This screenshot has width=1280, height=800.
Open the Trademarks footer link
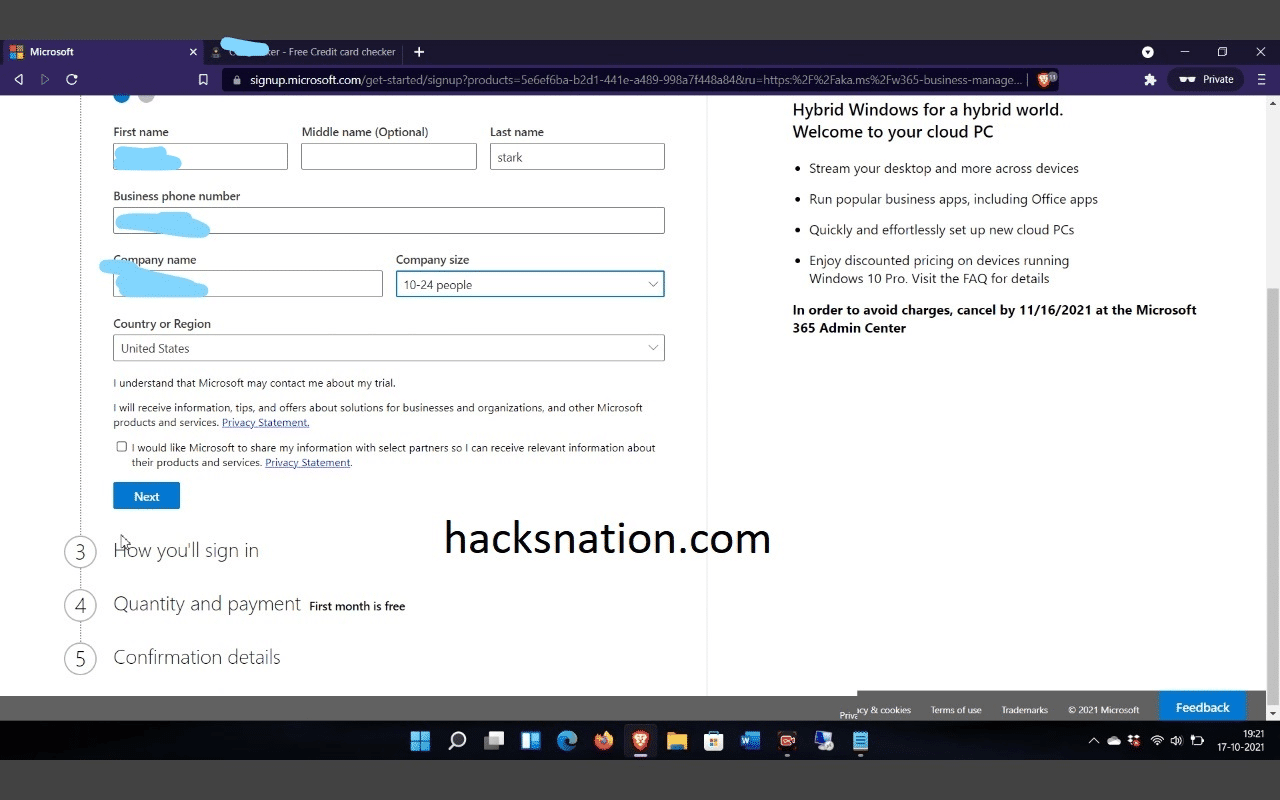point(1024,710)
